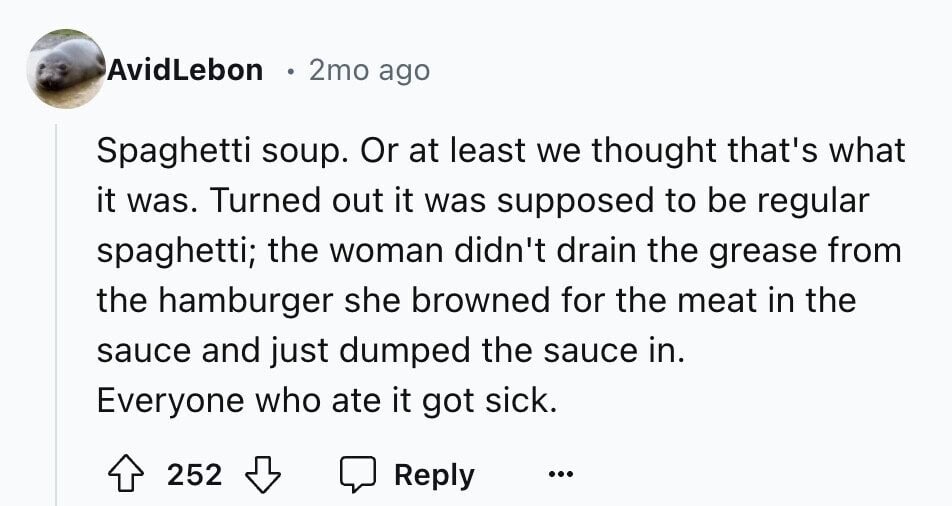Click the phrase "just dumped the sauce in"
The height and width of the screenshot is (506, 952).
pyautogui.click(x=475, y=350)
